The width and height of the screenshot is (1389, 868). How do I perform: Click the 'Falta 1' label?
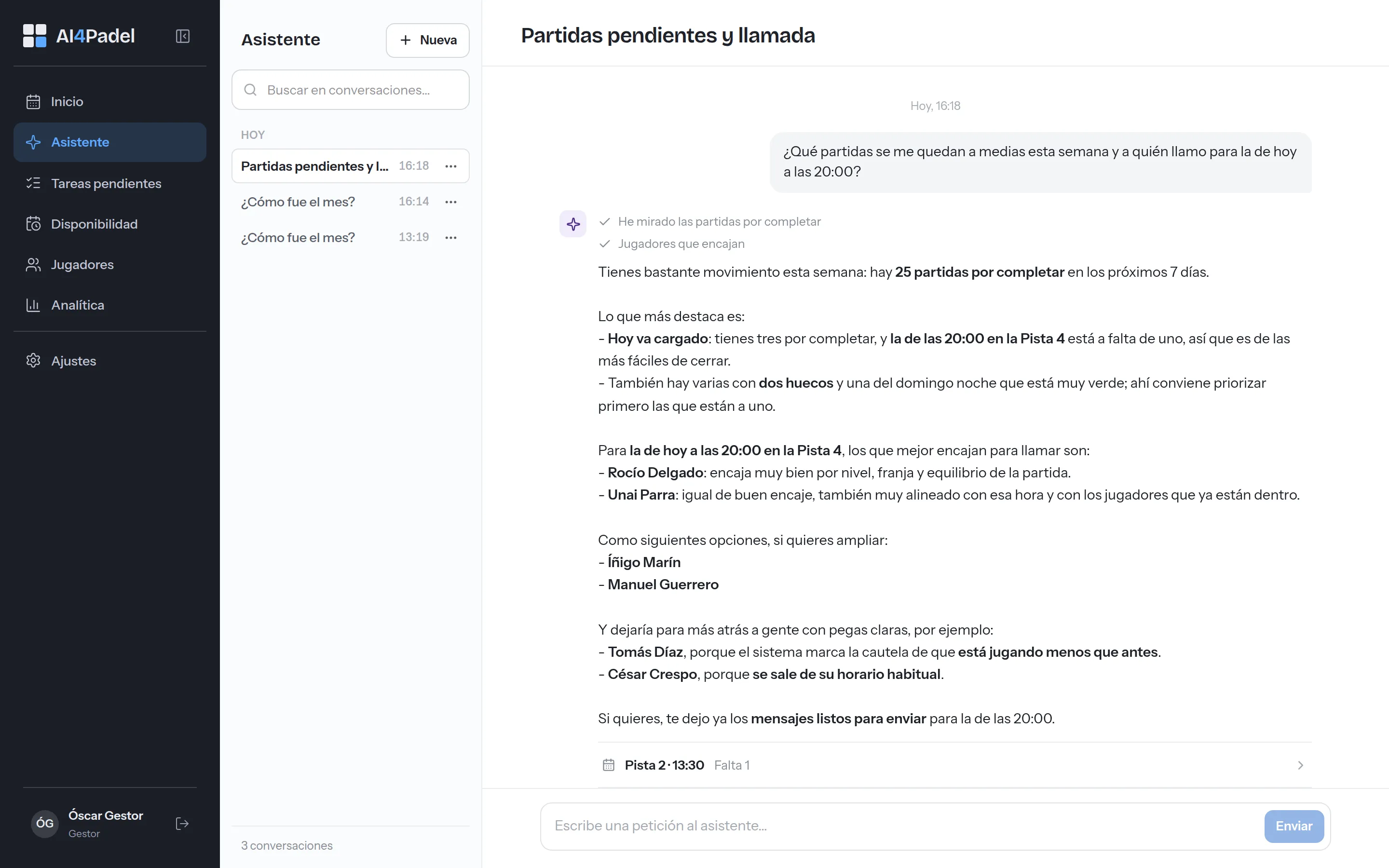click(731, 765)
